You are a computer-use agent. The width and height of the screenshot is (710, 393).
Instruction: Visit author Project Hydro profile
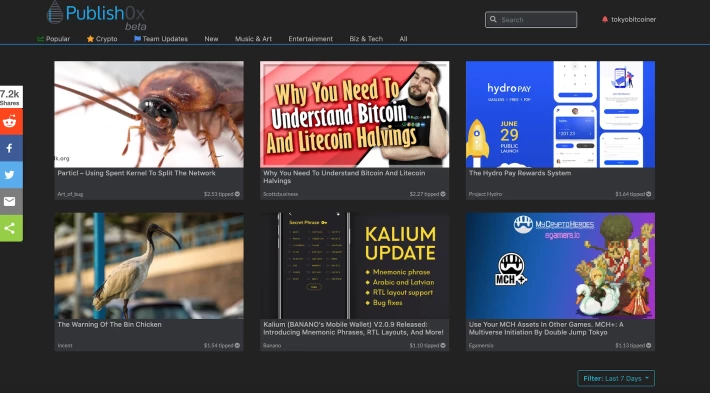tap(485, 194)
